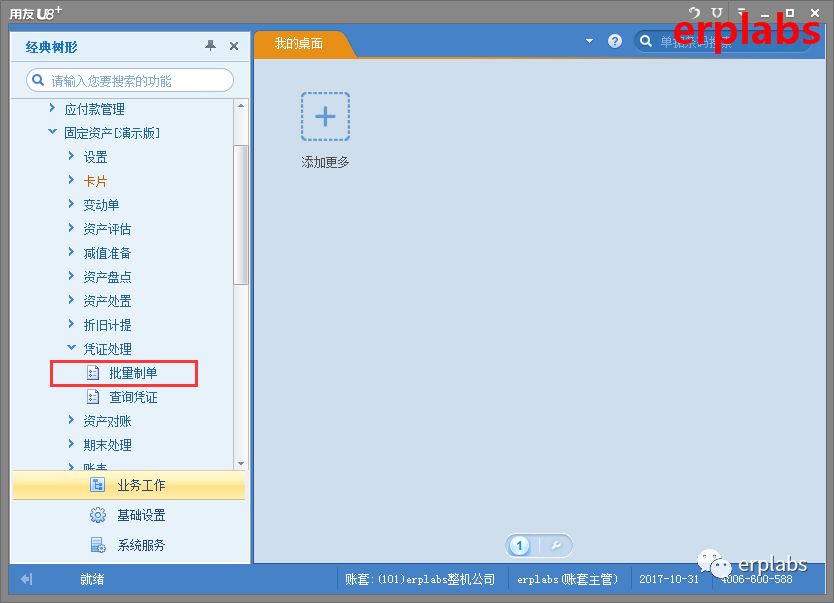This screenshot has width=834, height=603.
Task: Focus the 请输入您要搜索的功能 search field
Action: tap(130, 80)
